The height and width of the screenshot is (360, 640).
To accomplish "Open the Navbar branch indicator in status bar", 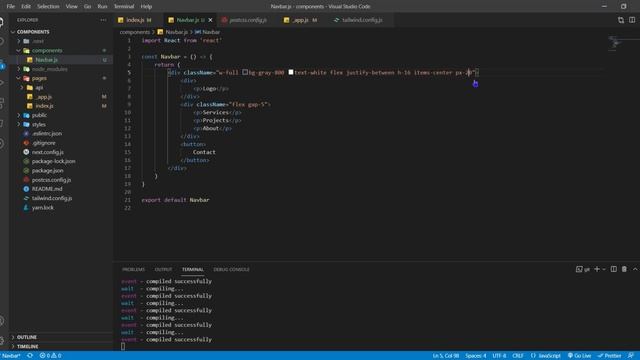I will click(x=11, y=356).
